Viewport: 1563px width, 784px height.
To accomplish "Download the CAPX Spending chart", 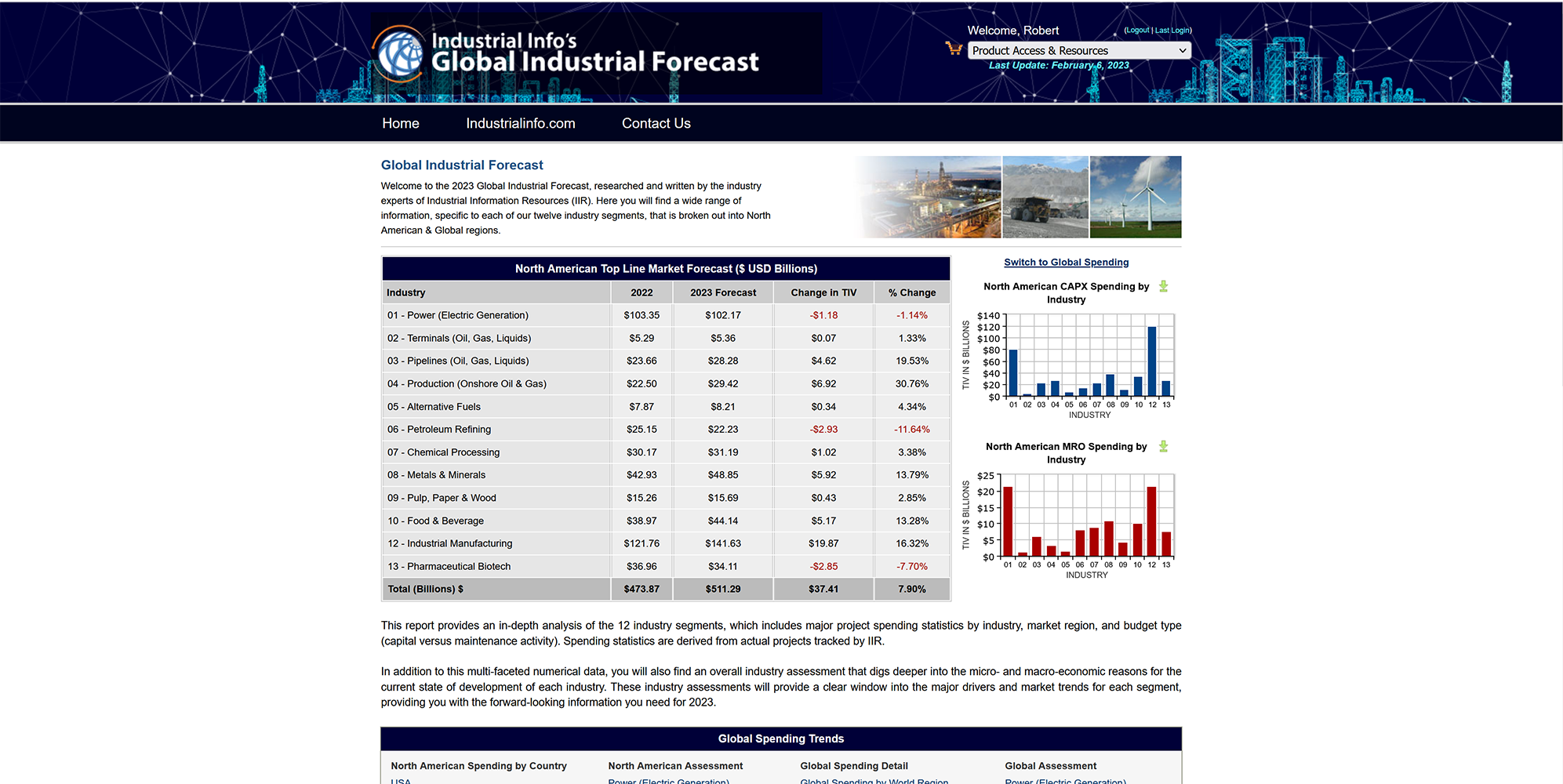I will pos(1164,286).
